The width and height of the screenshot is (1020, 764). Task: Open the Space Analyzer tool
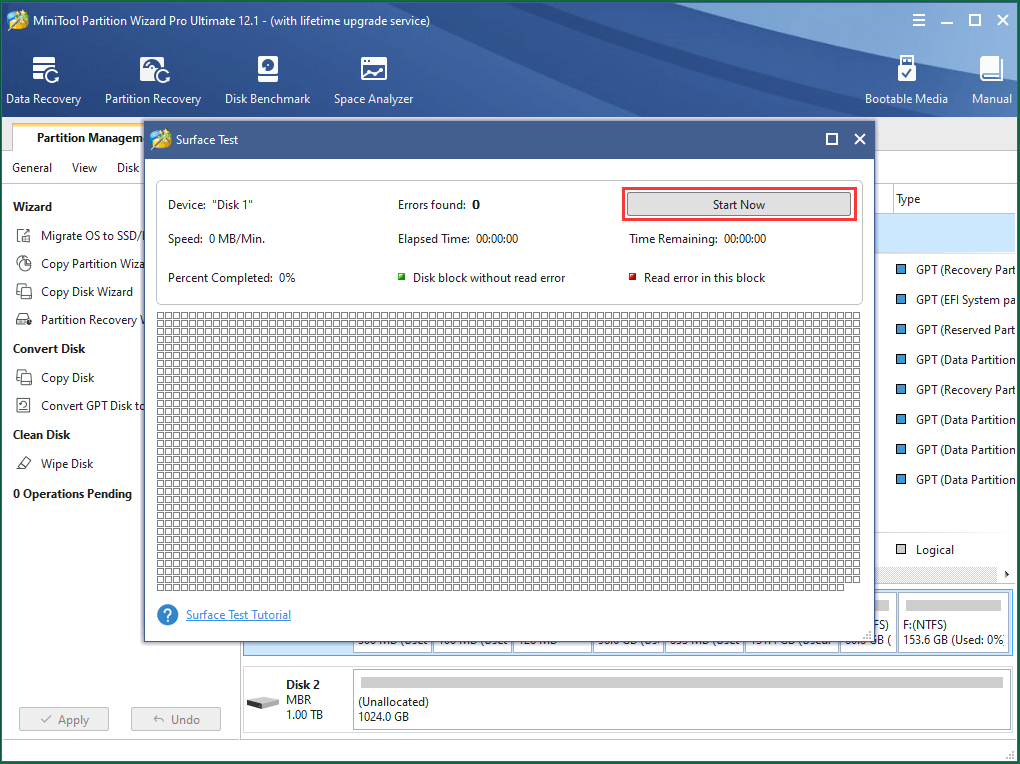point(373,80)
